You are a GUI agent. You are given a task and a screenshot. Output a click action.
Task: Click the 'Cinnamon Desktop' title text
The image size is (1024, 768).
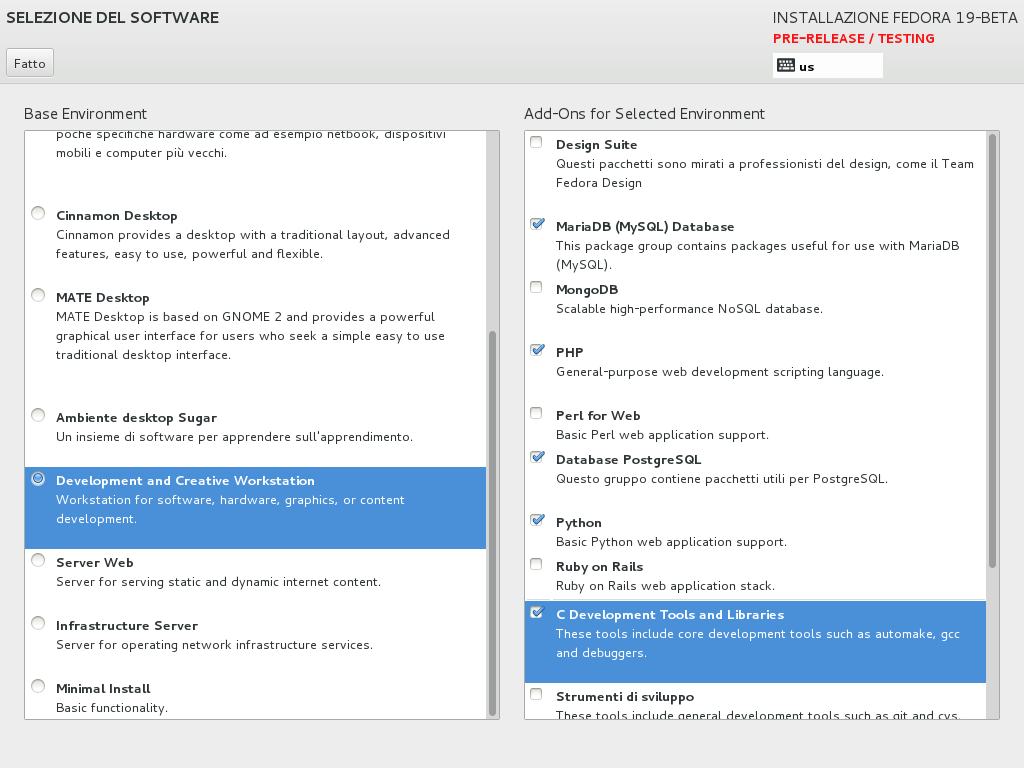[117, 216]
